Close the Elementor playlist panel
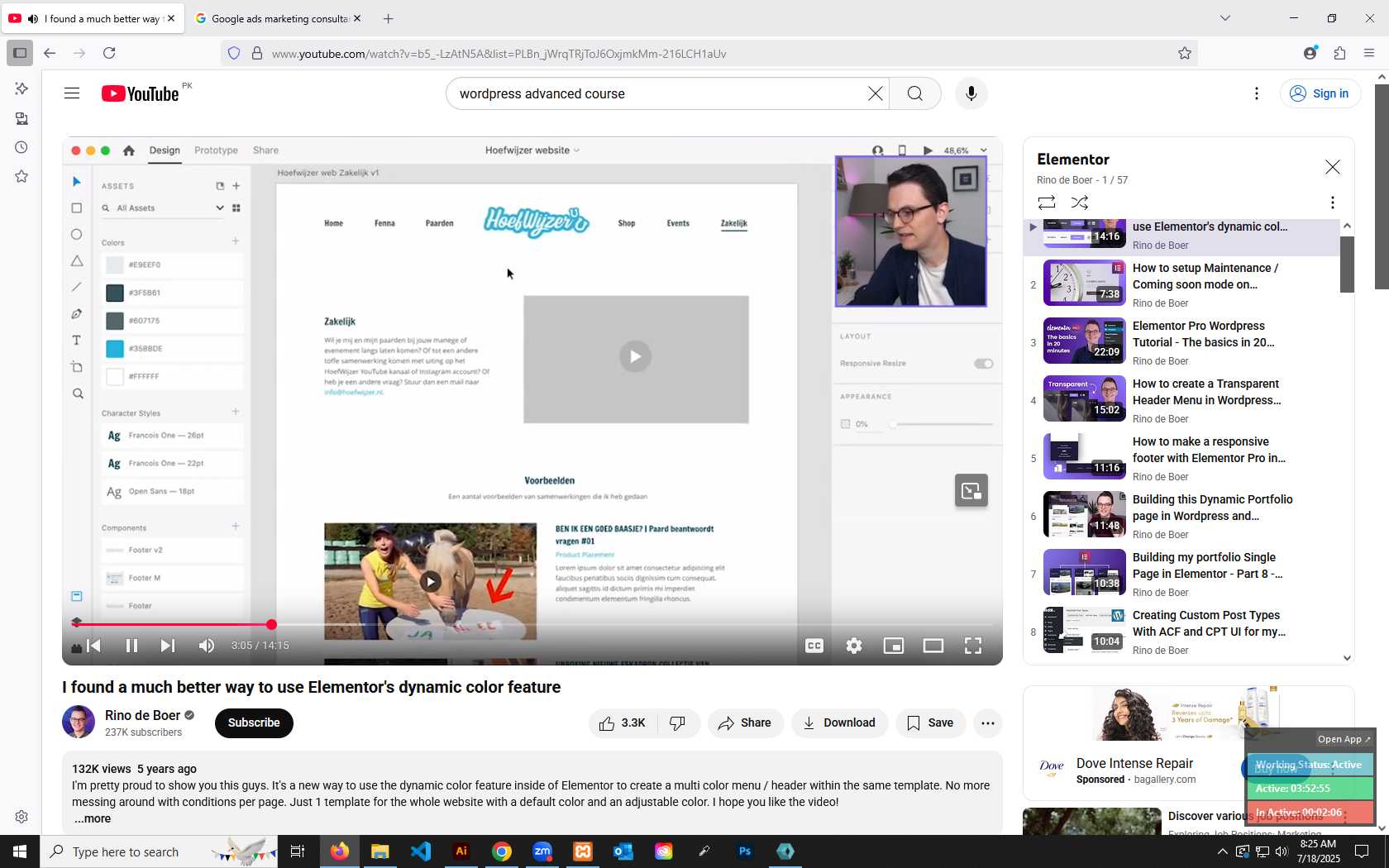Screen dimensions: 1389x868 click(x=1333, y=167)
